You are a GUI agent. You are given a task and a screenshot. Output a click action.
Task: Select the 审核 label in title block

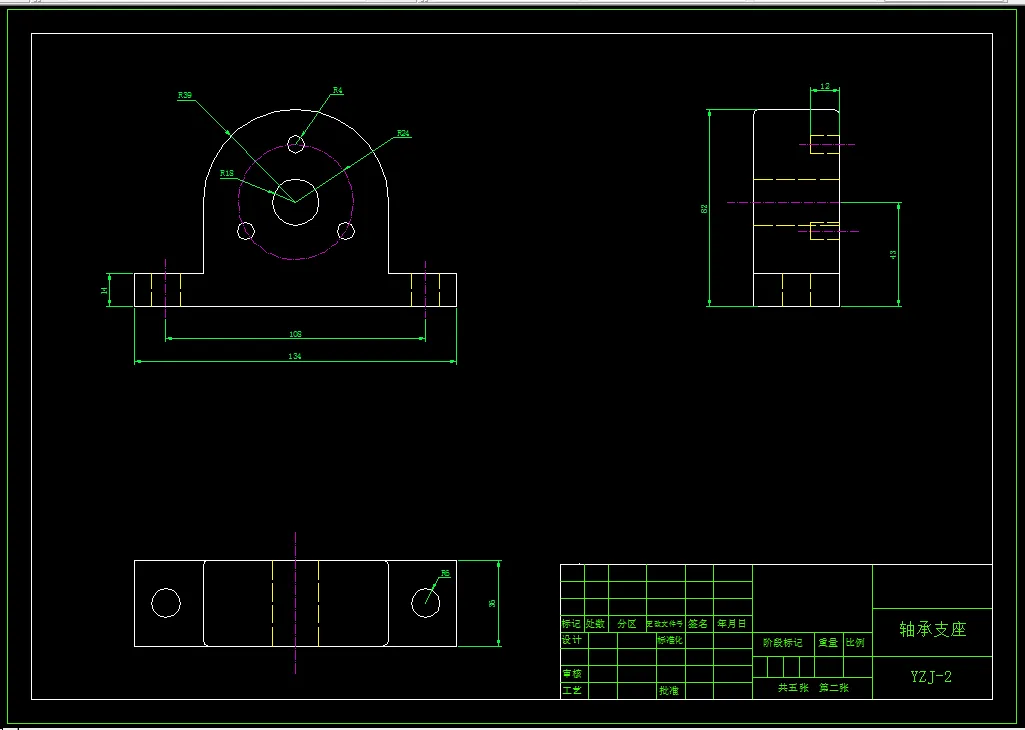coord(571,673)
